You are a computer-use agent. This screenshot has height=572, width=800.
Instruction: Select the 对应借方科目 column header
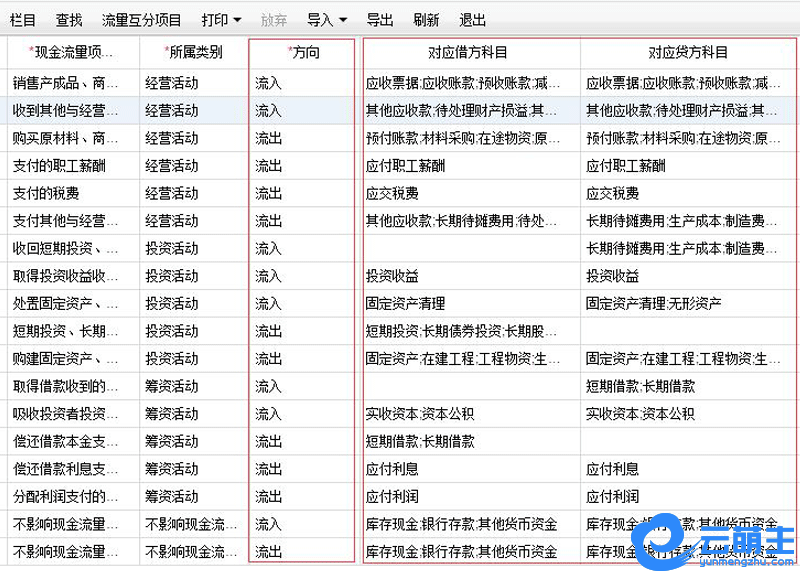coord(471,52)
